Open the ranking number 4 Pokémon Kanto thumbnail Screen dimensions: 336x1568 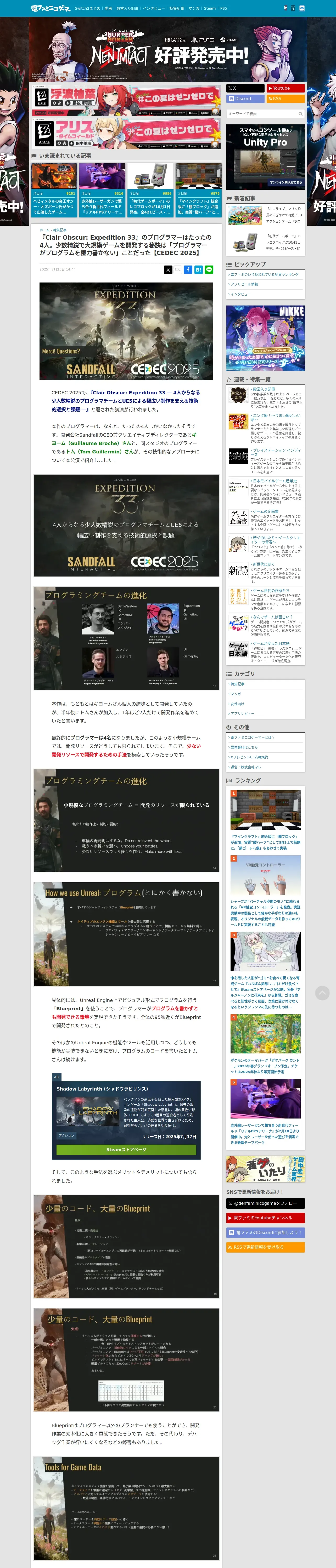click(x=265, y=1034)
